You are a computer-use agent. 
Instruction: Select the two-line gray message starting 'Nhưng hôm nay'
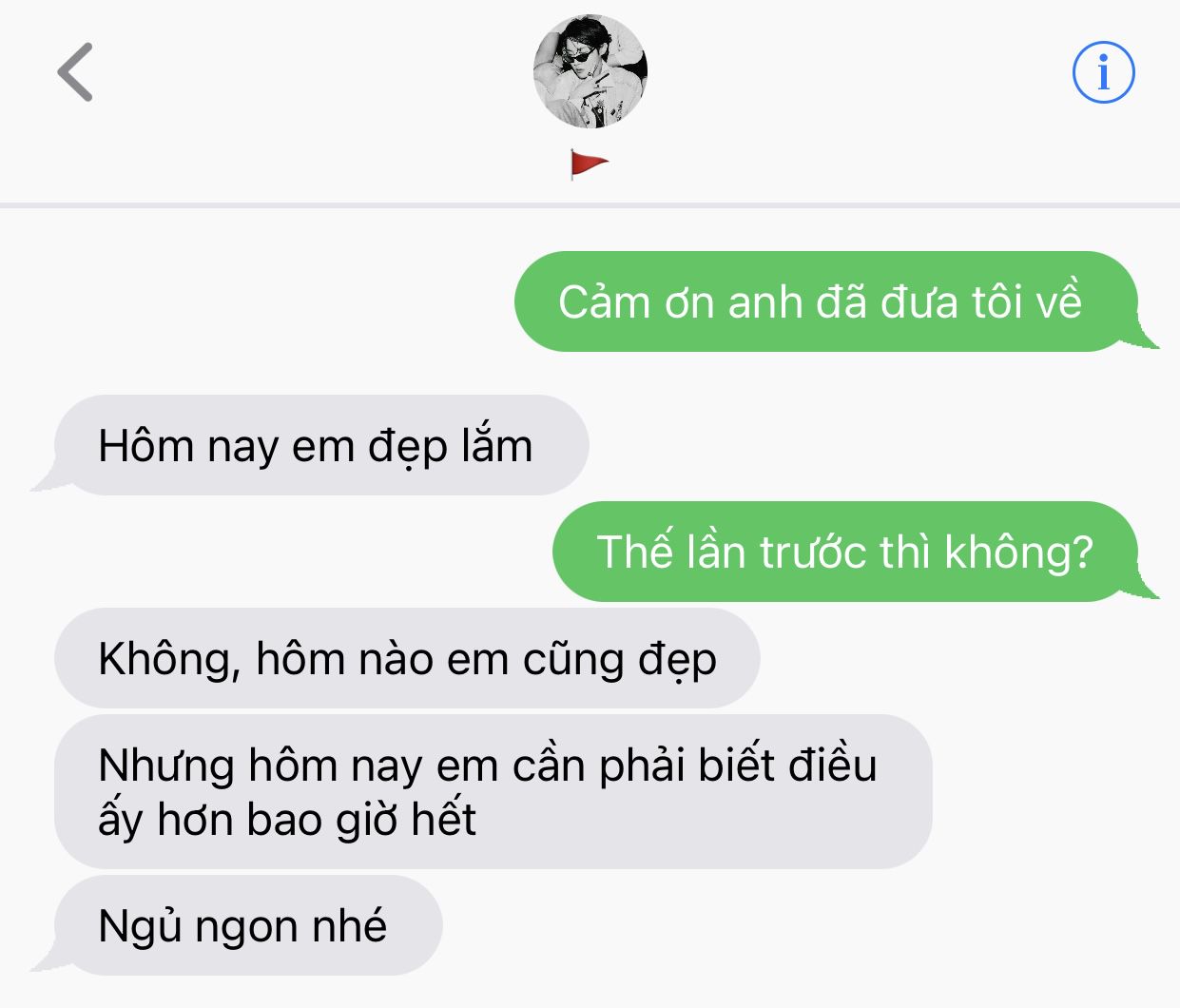(493, 791)
